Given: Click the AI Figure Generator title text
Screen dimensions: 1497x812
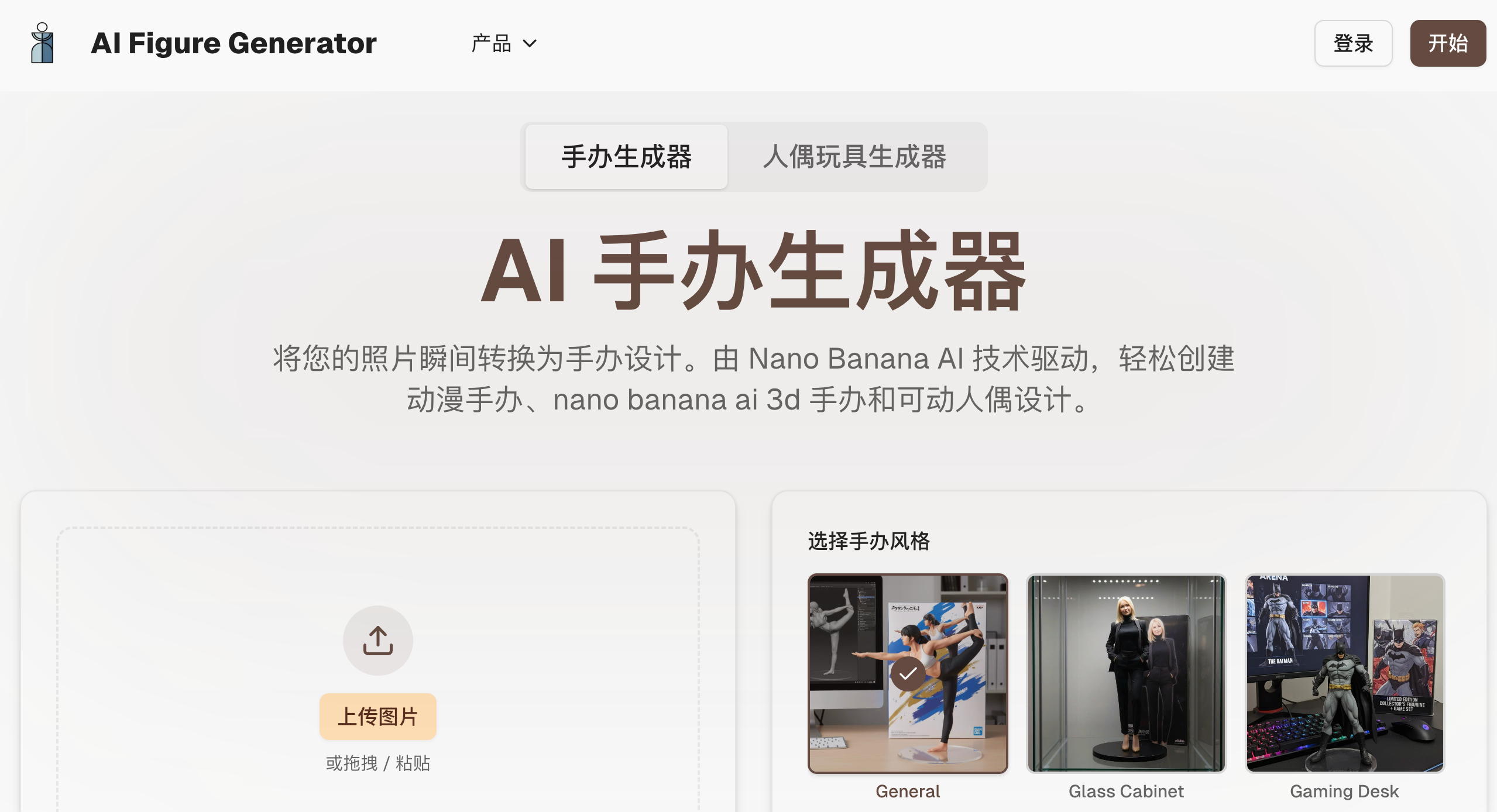Looking at the screenshot, I should (234, 43).
